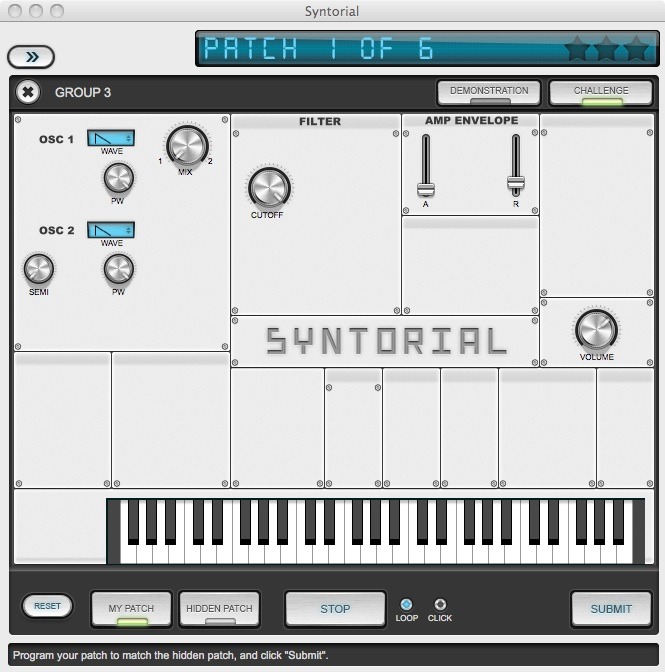This screenshot has width=665, height=672.
Task: Click the OSC 2 PW knob
Action: click(x=119, y=269)
